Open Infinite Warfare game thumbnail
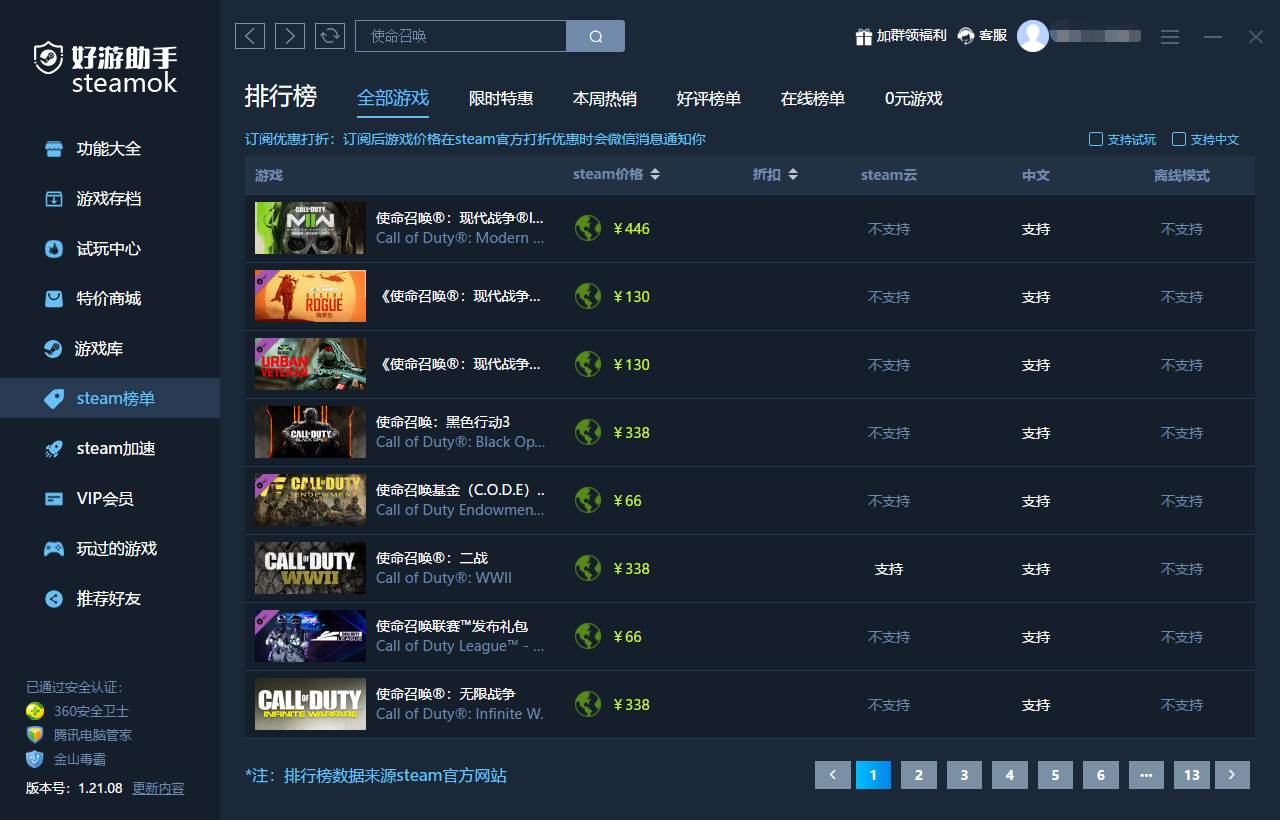Image resolution: width=1280 pixels, height=820 pixels. [310, 704]
